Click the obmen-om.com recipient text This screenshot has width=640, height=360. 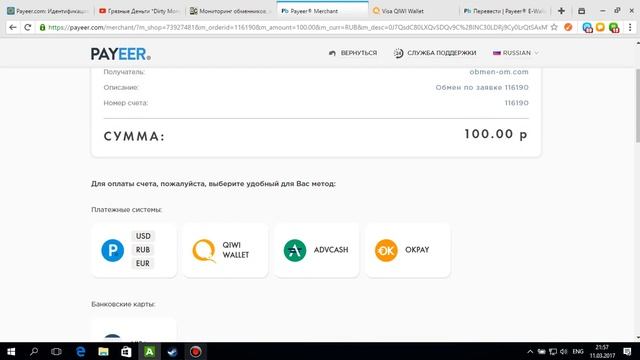click(499, 72)
